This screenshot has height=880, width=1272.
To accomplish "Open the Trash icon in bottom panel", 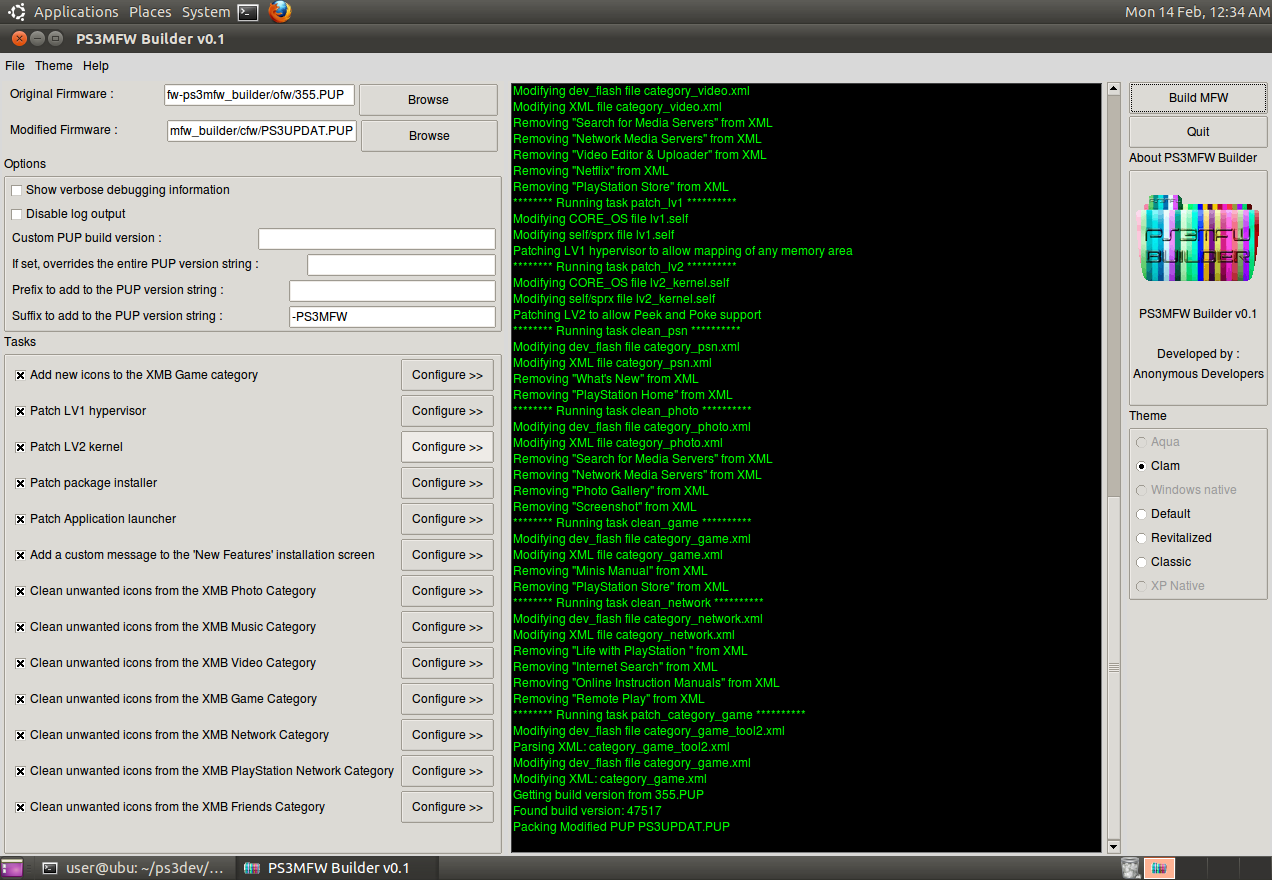I will 1130,868.
